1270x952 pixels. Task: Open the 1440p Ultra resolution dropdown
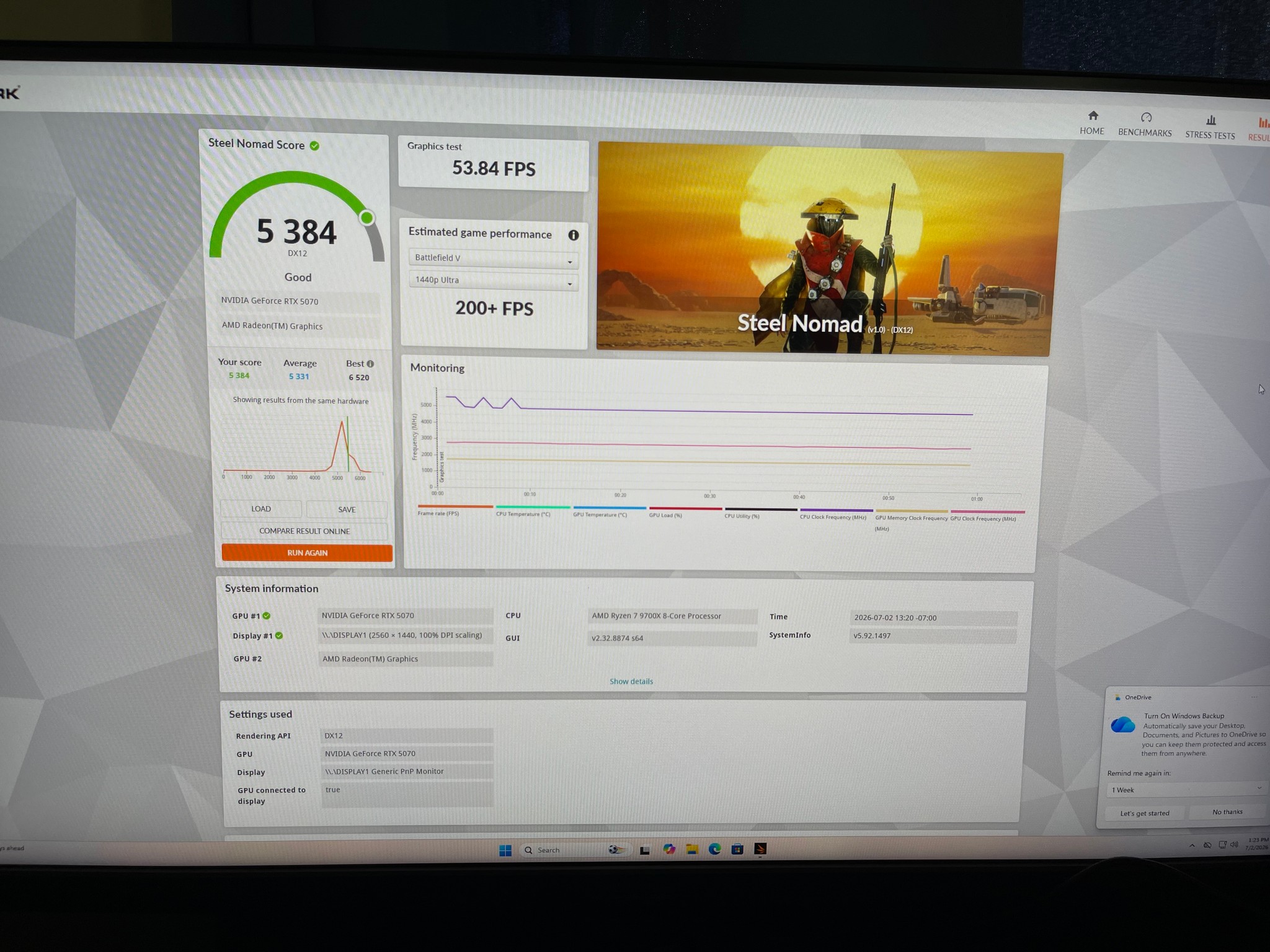click(x=494, y=281)
